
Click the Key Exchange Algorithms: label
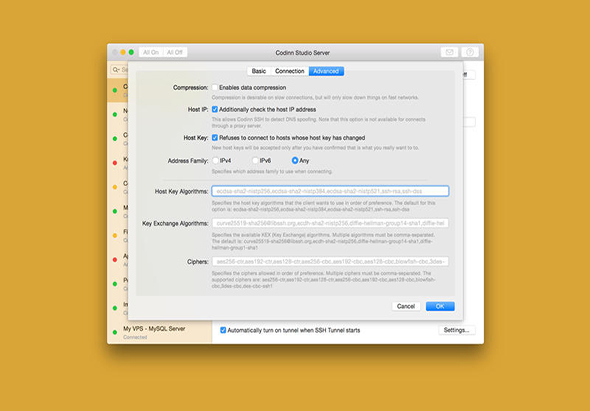[175, 224]
